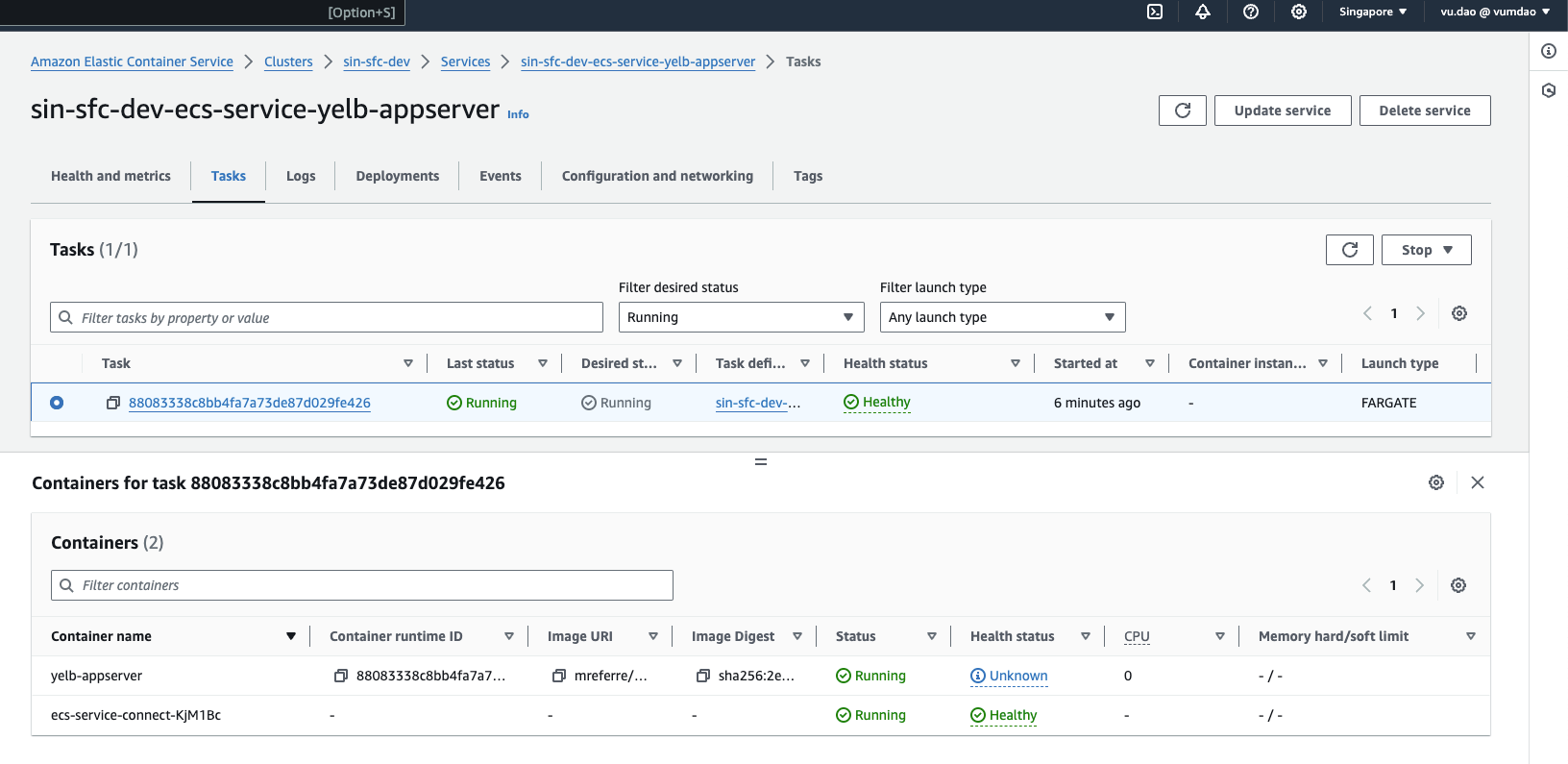1568x764 pixels.
Task: Copy the mreferre image URI
Action: pyautogui.click(x=558, y=676)
